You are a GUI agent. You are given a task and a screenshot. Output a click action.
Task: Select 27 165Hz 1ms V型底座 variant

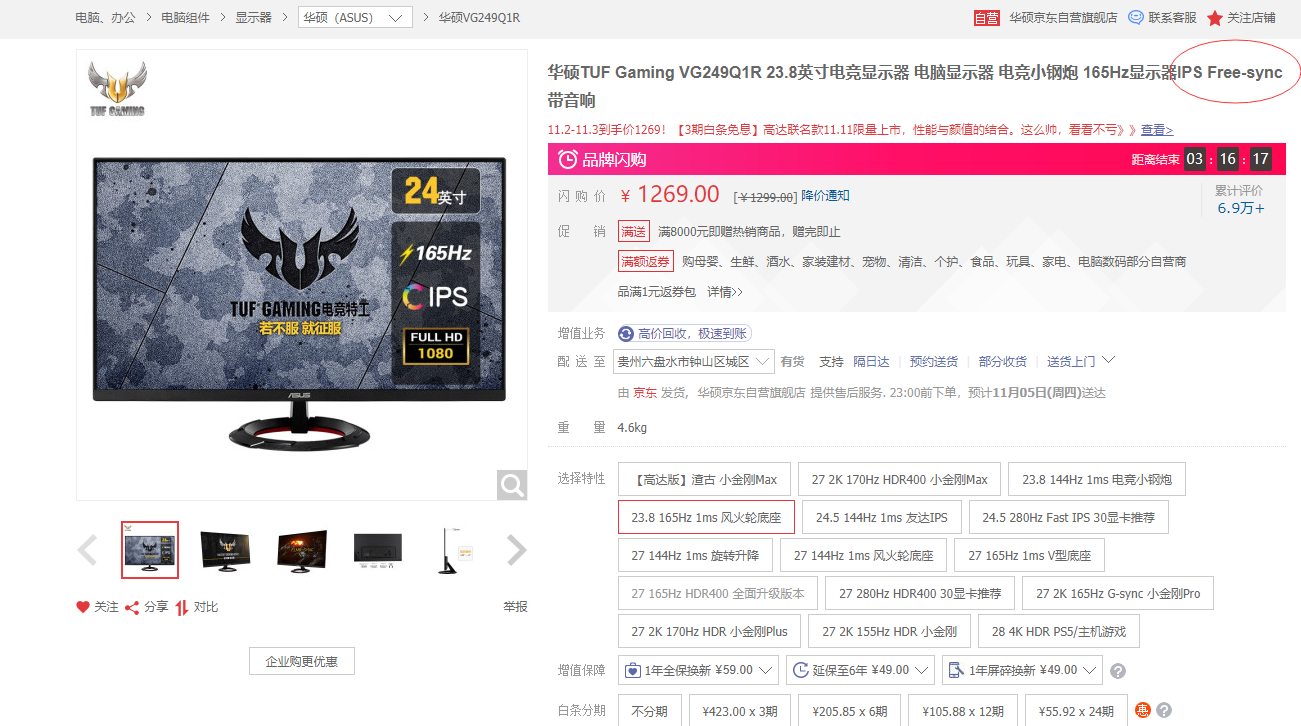pos(1030,555)
